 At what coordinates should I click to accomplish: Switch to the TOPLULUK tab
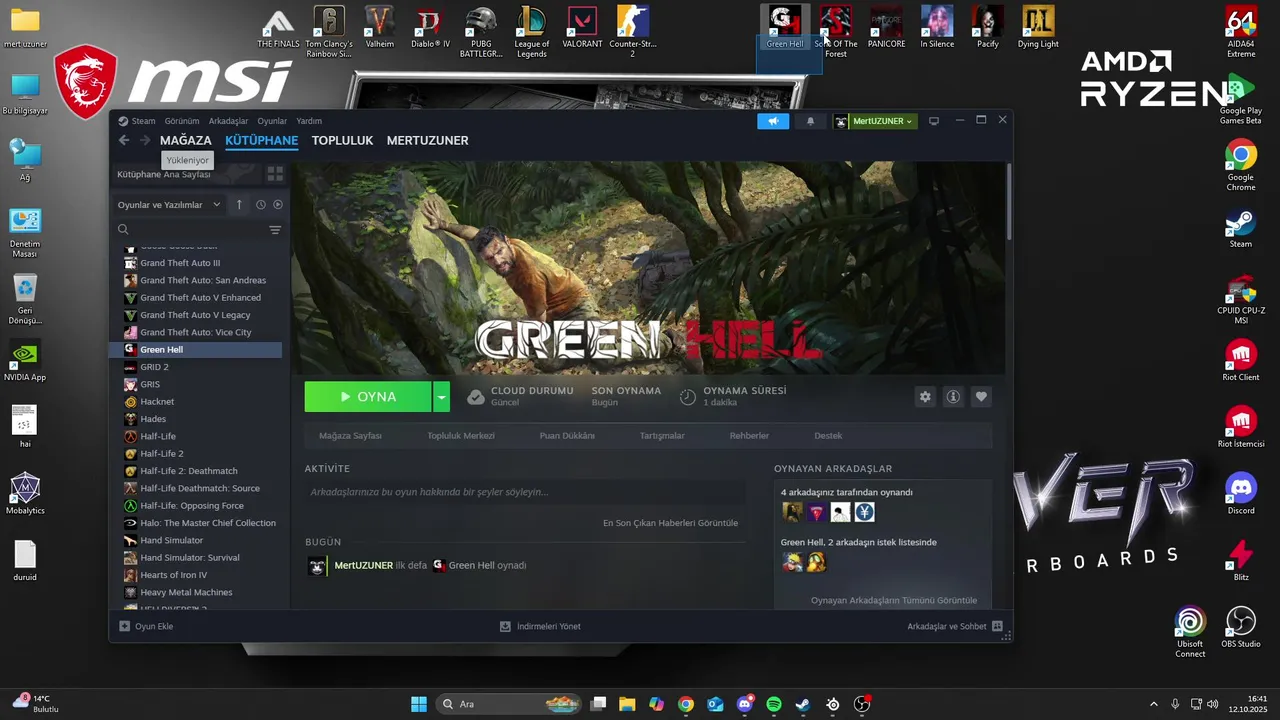(342, 141)
